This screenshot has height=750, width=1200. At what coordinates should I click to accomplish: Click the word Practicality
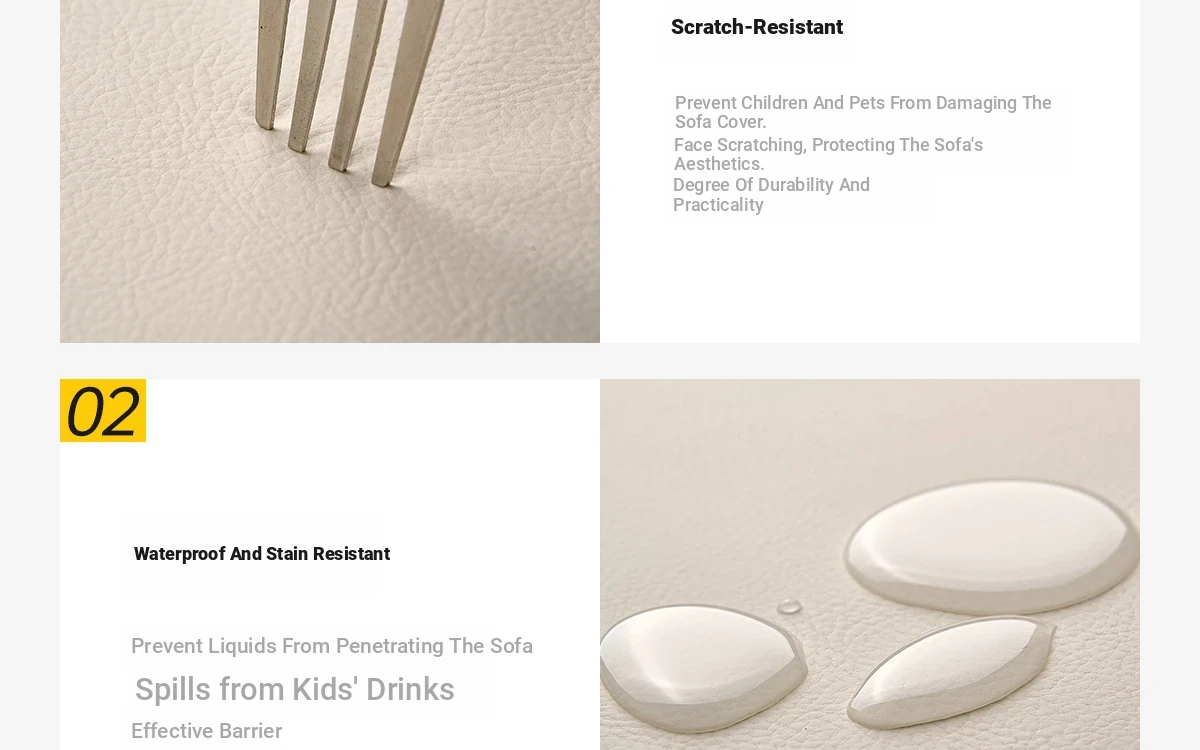click(718, 205)
